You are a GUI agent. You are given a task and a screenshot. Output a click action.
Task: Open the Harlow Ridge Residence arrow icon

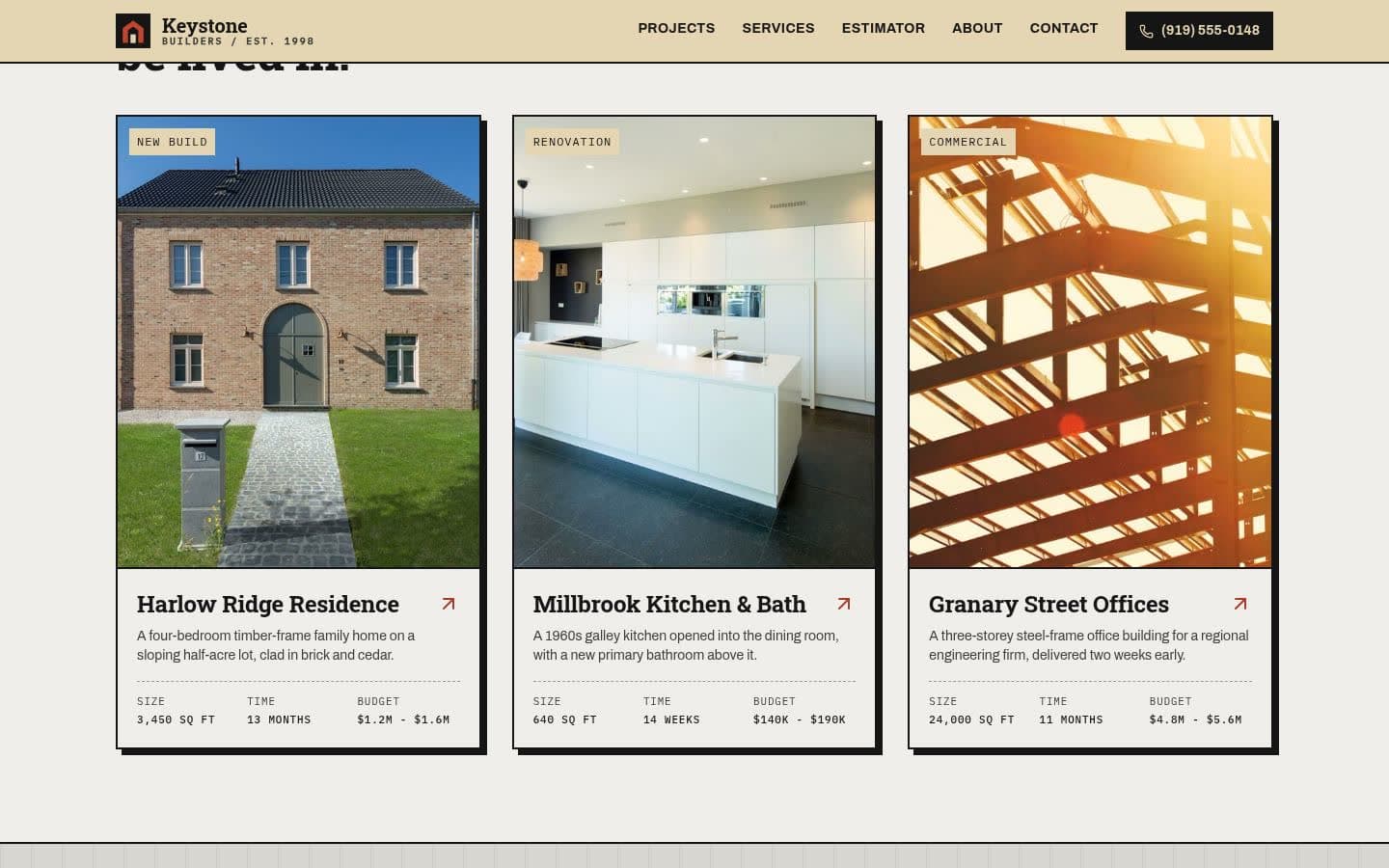[x=449, y=604]
